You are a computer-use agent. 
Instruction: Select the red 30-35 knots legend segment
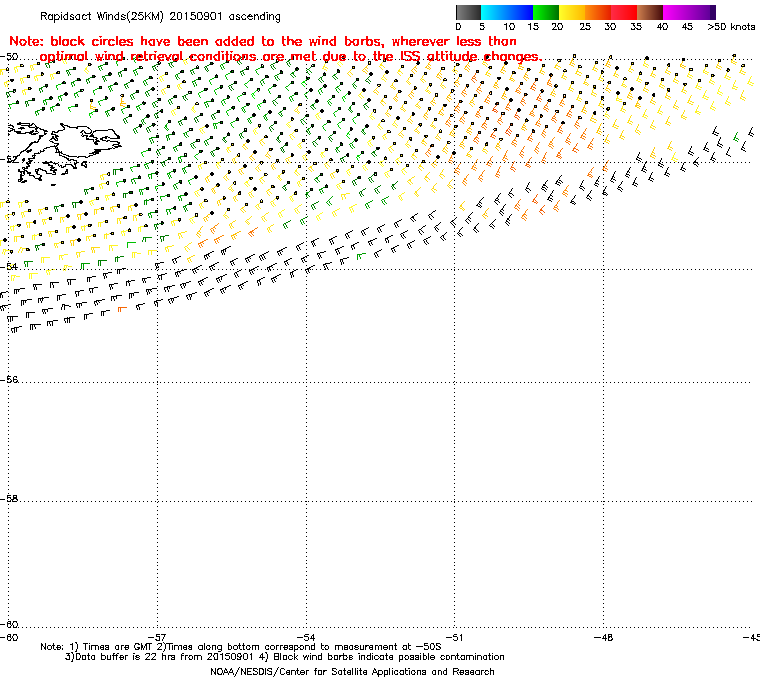click(624, 12)
